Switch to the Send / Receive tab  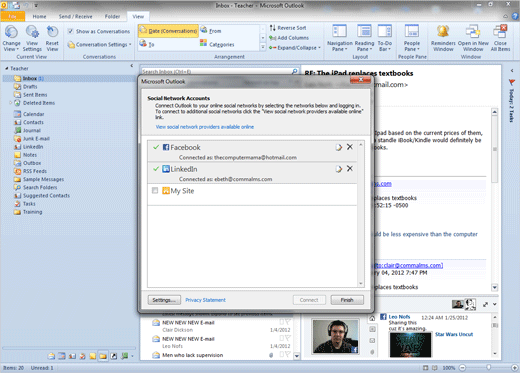point(75,16)
